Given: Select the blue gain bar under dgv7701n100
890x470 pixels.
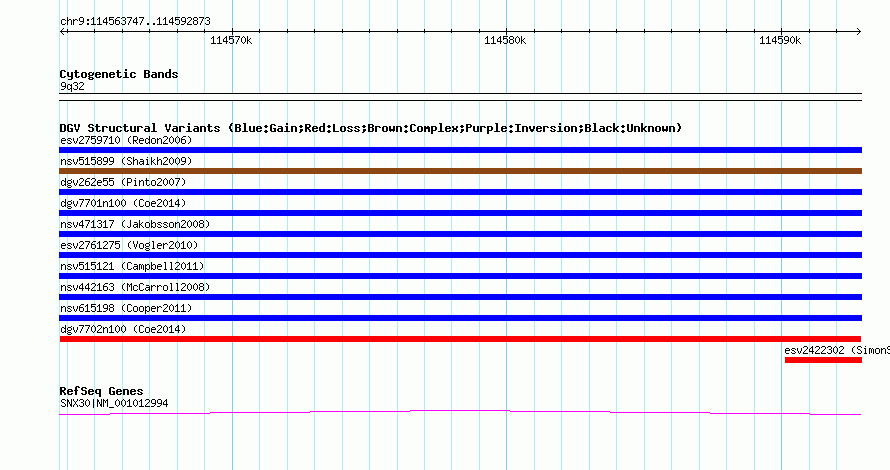Looking at the screenshot, I should pos(460,213).
